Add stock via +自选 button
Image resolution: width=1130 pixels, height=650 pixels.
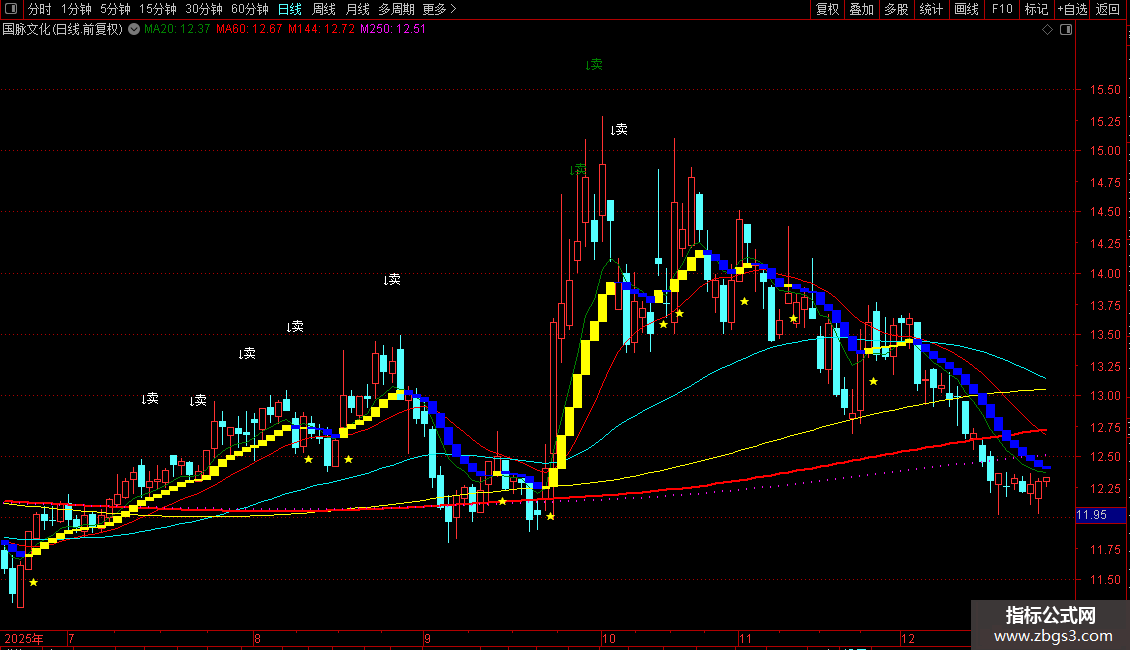point(1072,9)
